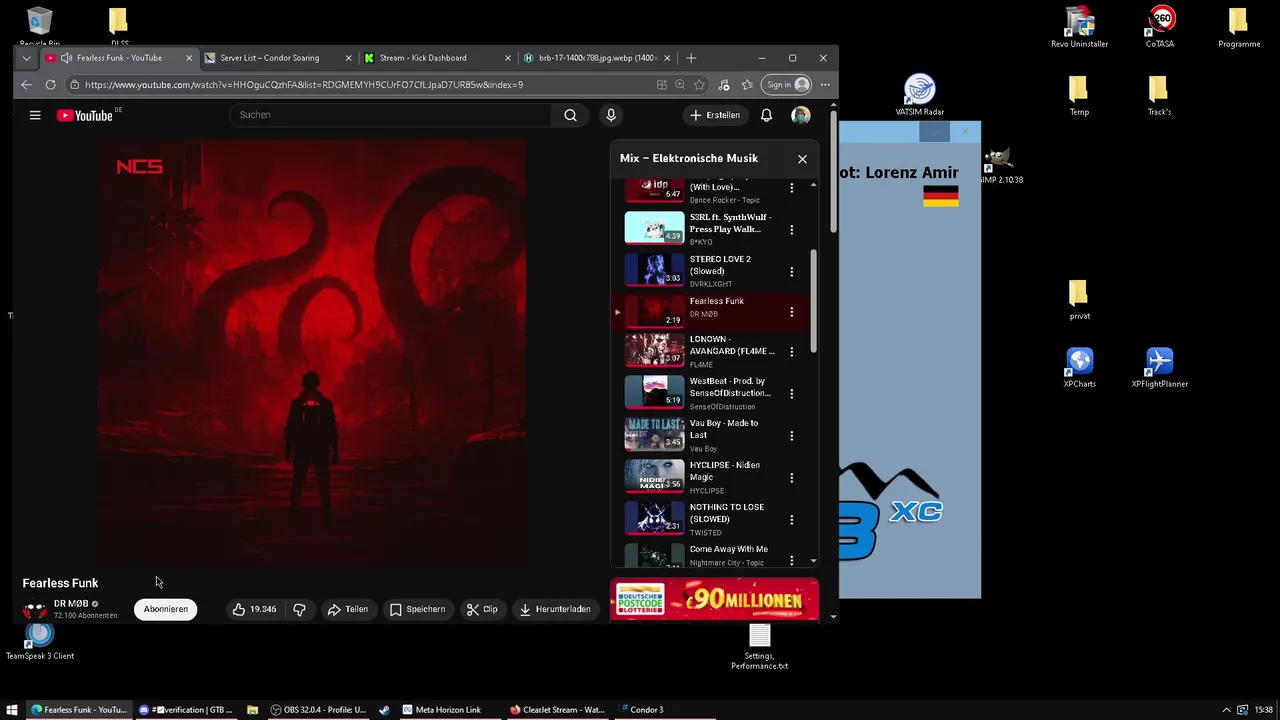This screenshot has width=1280, height=720.
Task: Open the browser tab list dropdown
Action: point(26,58)
